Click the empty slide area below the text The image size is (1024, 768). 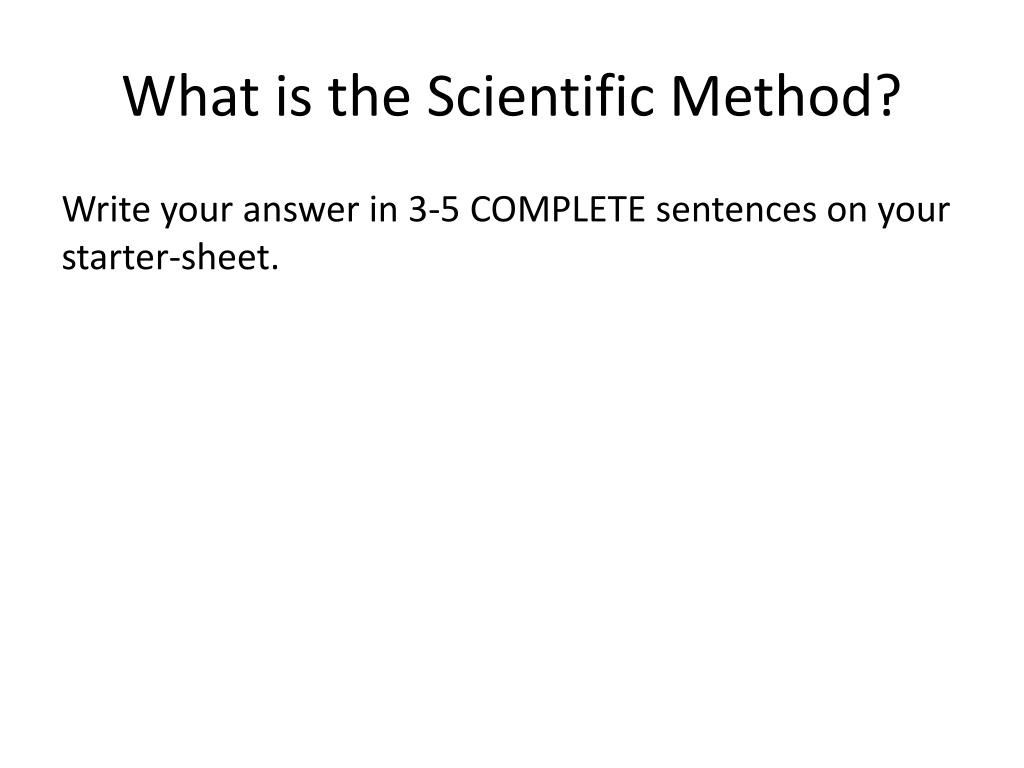pyautogui.click(x=512, y=509)
